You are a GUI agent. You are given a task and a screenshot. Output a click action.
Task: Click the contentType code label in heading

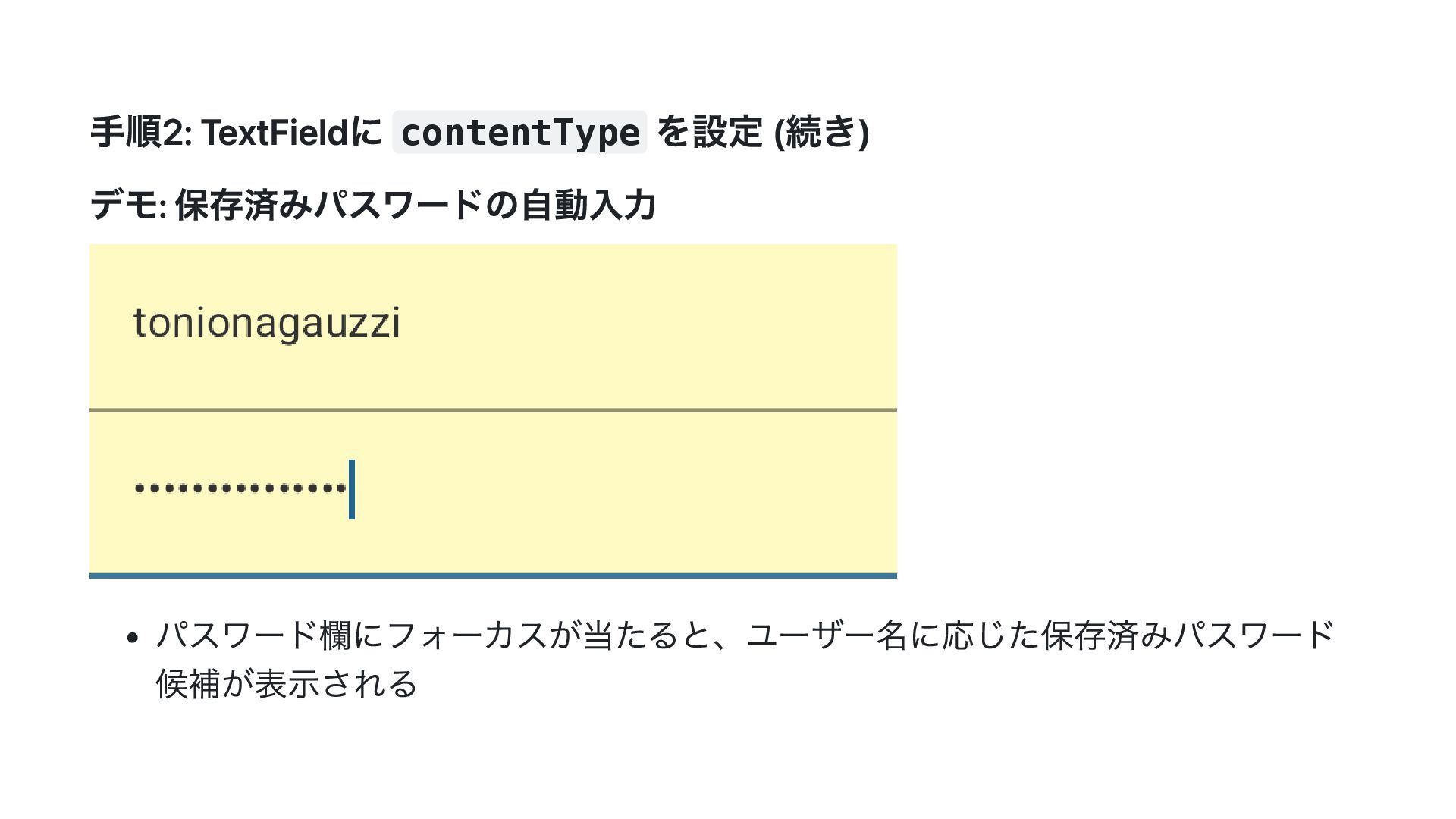tap(519, 133)
